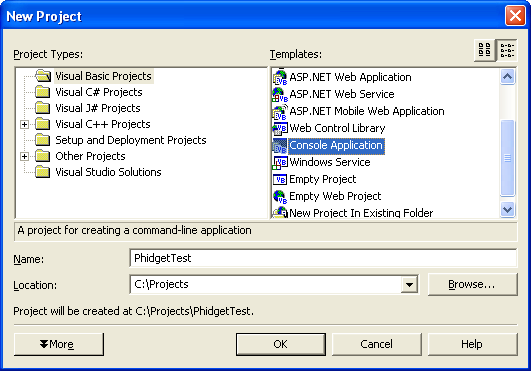The height and width of the screenshot is (371, 531).
Task: Select the ASP.NET Web Application template icon
Action: click(x=280, y=78)
